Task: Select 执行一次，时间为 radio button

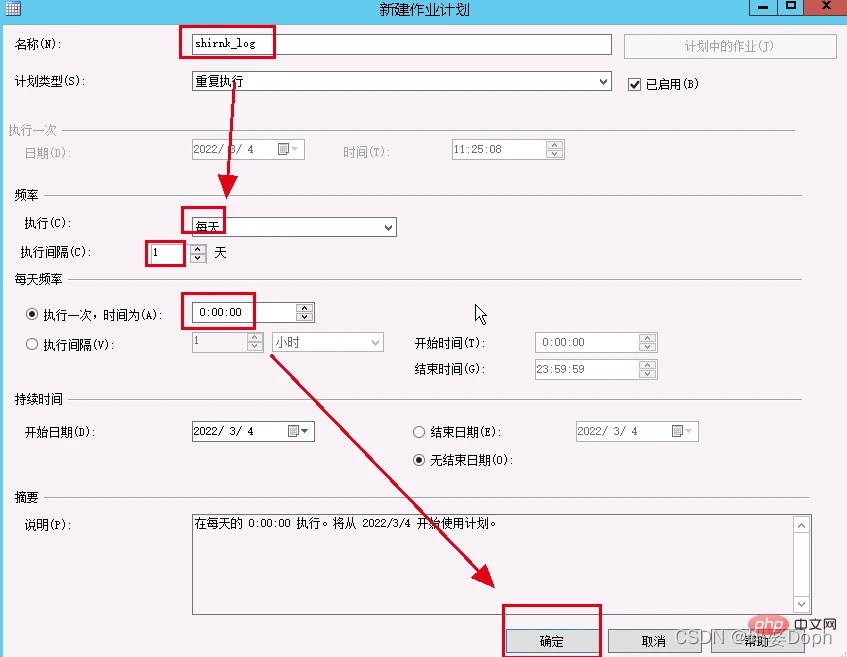Action: click(x=32, y=314)
